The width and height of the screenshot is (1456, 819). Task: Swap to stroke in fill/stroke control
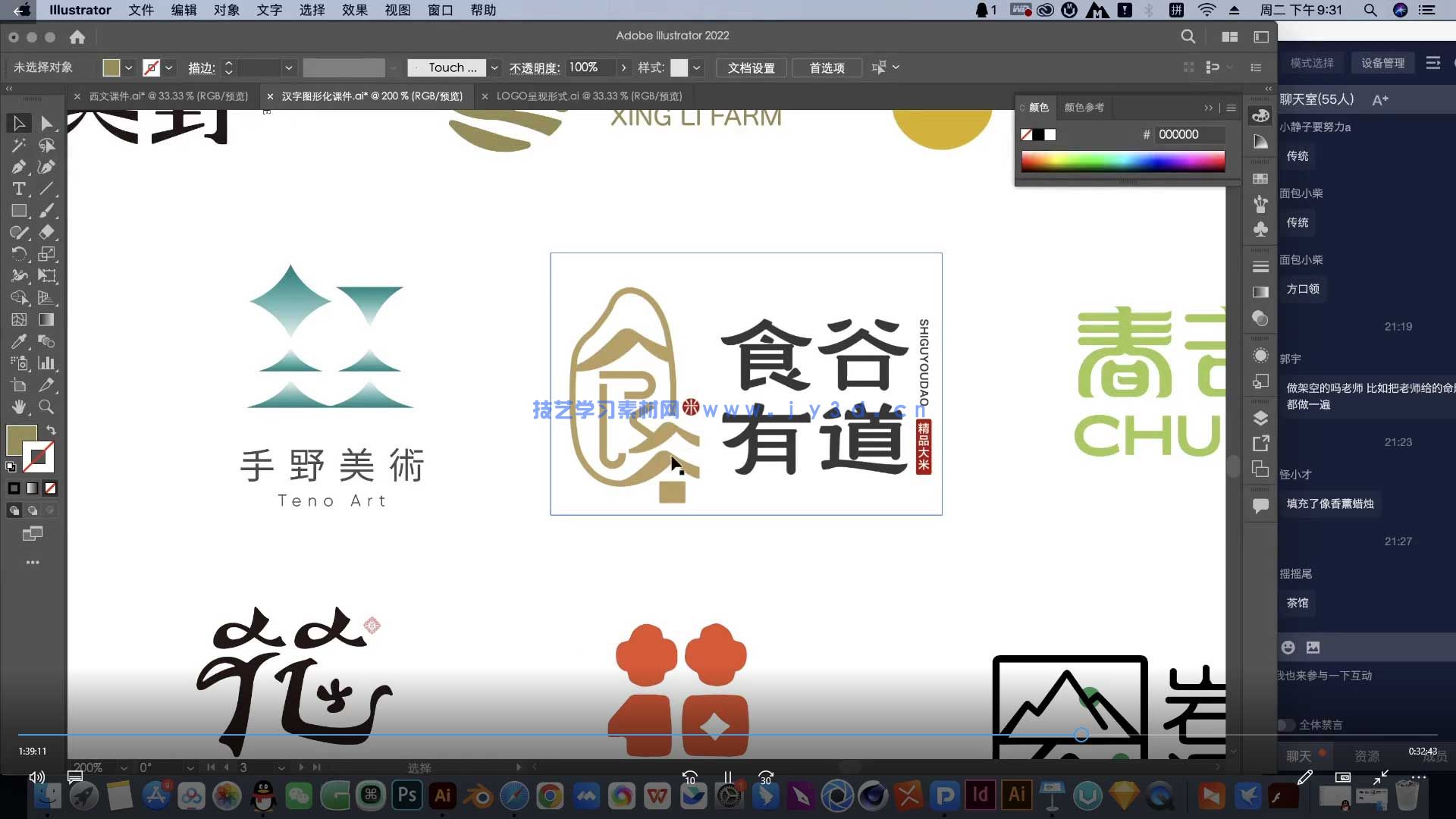52,429
